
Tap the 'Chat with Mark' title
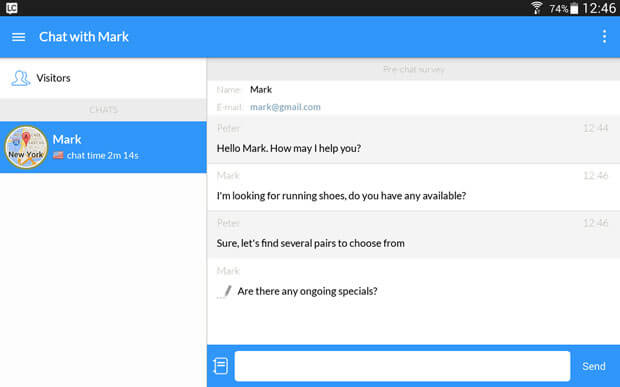[84, 37]
